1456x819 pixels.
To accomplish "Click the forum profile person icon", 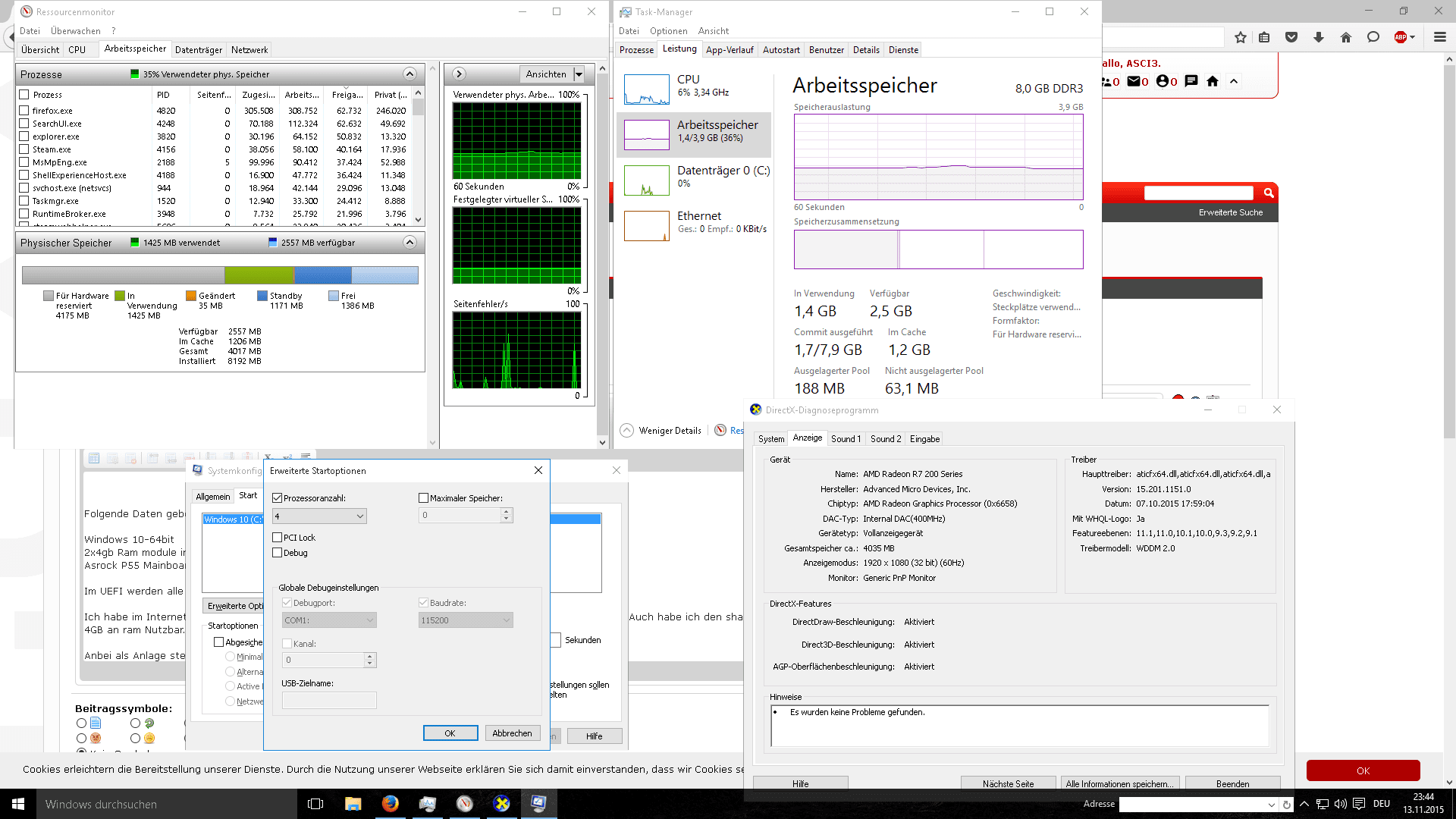I will (1163, 81).
